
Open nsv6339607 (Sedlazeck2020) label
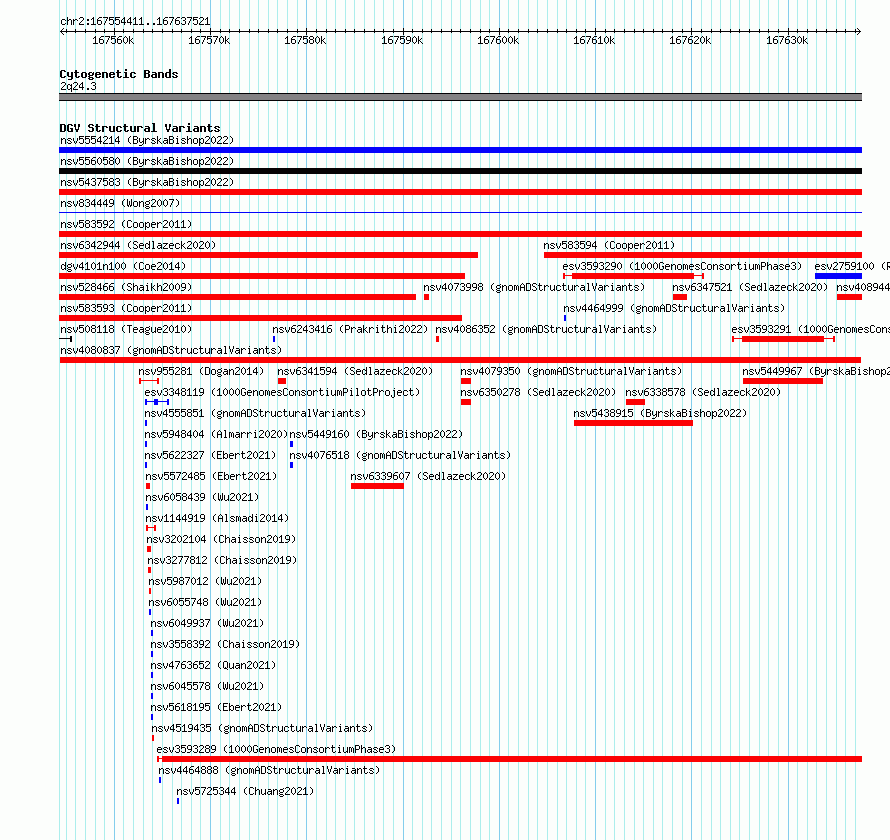pyautogui.click(x=428, y=476)
